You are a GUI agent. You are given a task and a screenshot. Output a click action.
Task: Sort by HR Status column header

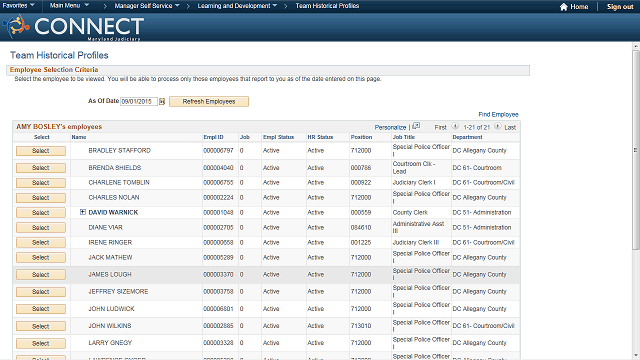point(320,137)
